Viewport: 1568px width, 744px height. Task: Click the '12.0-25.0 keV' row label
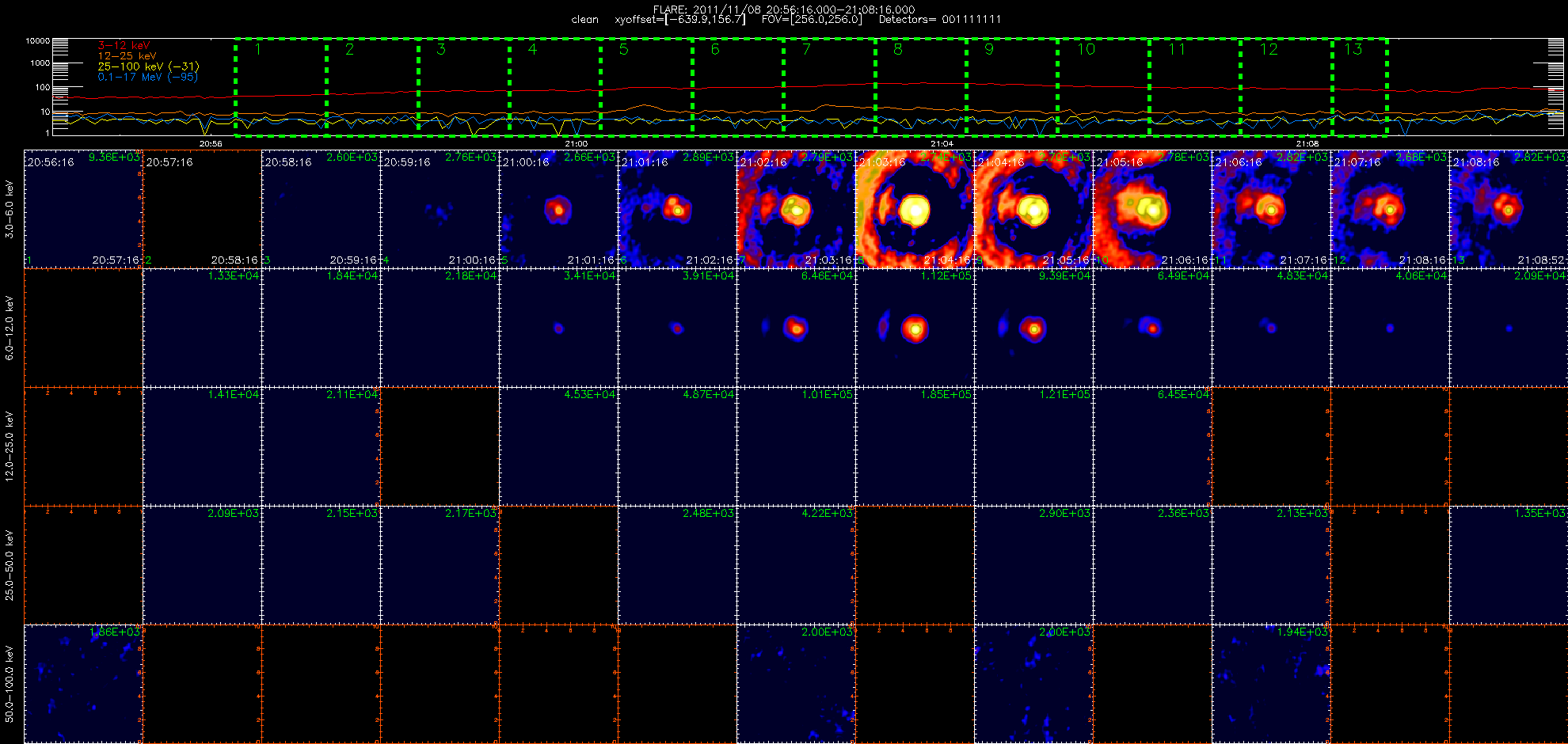(10, 446)
